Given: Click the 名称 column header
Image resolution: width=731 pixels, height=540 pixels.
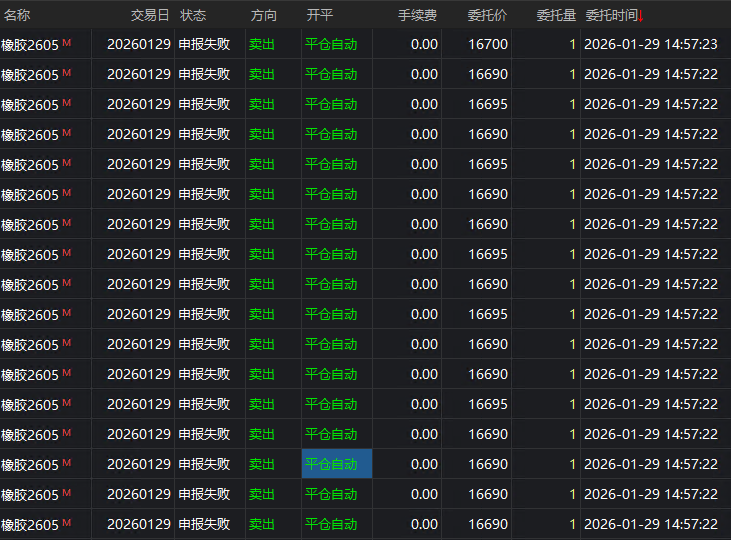Looking at the screenshot, I should click(16, 16).
